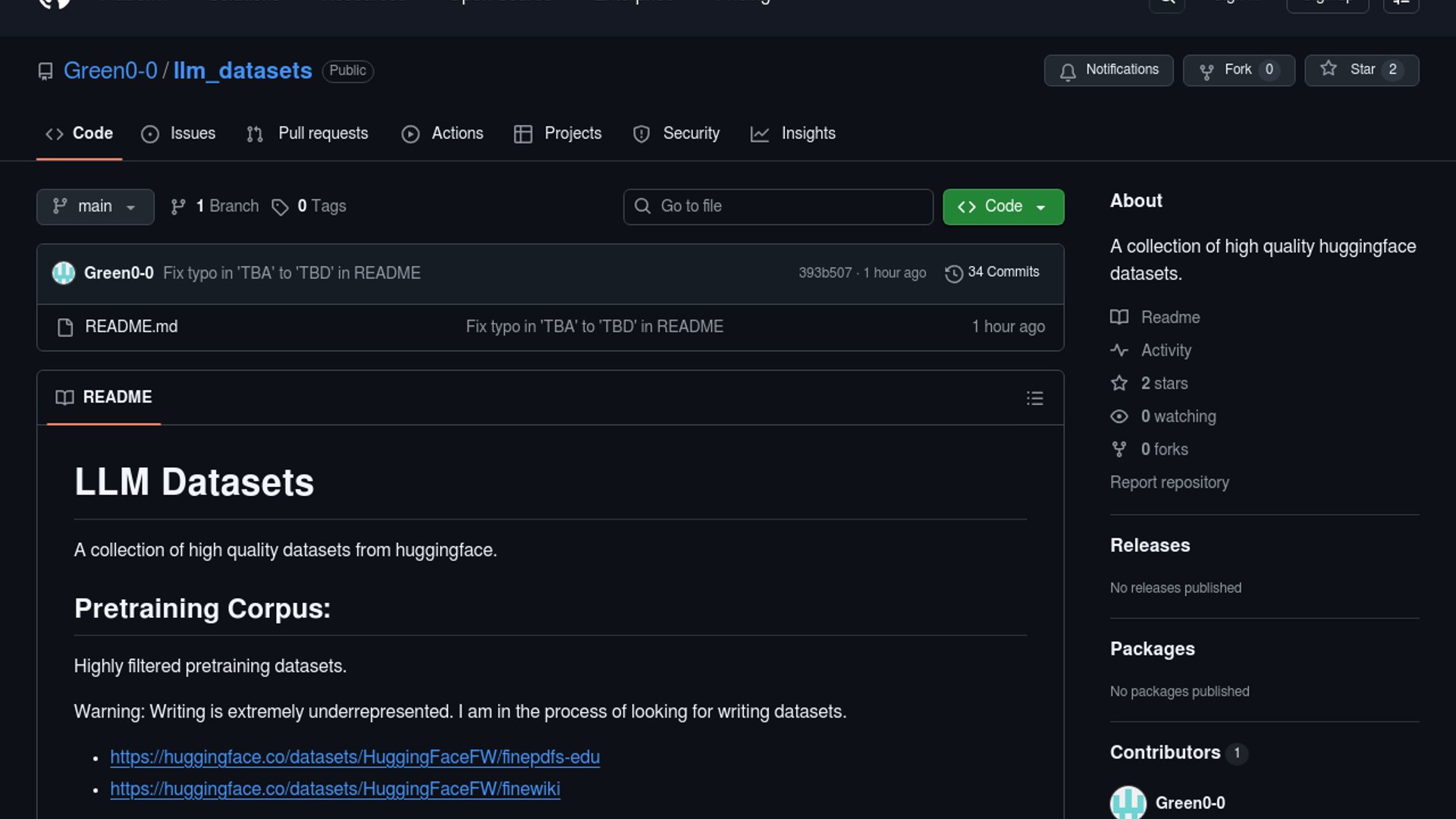Open the Activity link in About
Screen dimensions: 1456x819
(x=1166, y=350)
